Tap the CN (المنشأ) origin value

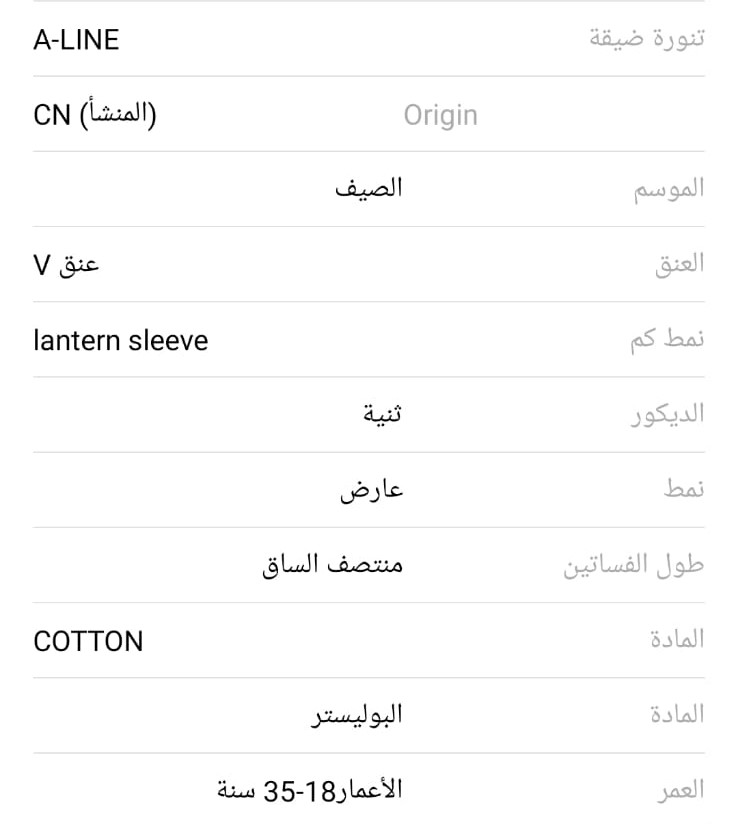(x=95, y=115)
